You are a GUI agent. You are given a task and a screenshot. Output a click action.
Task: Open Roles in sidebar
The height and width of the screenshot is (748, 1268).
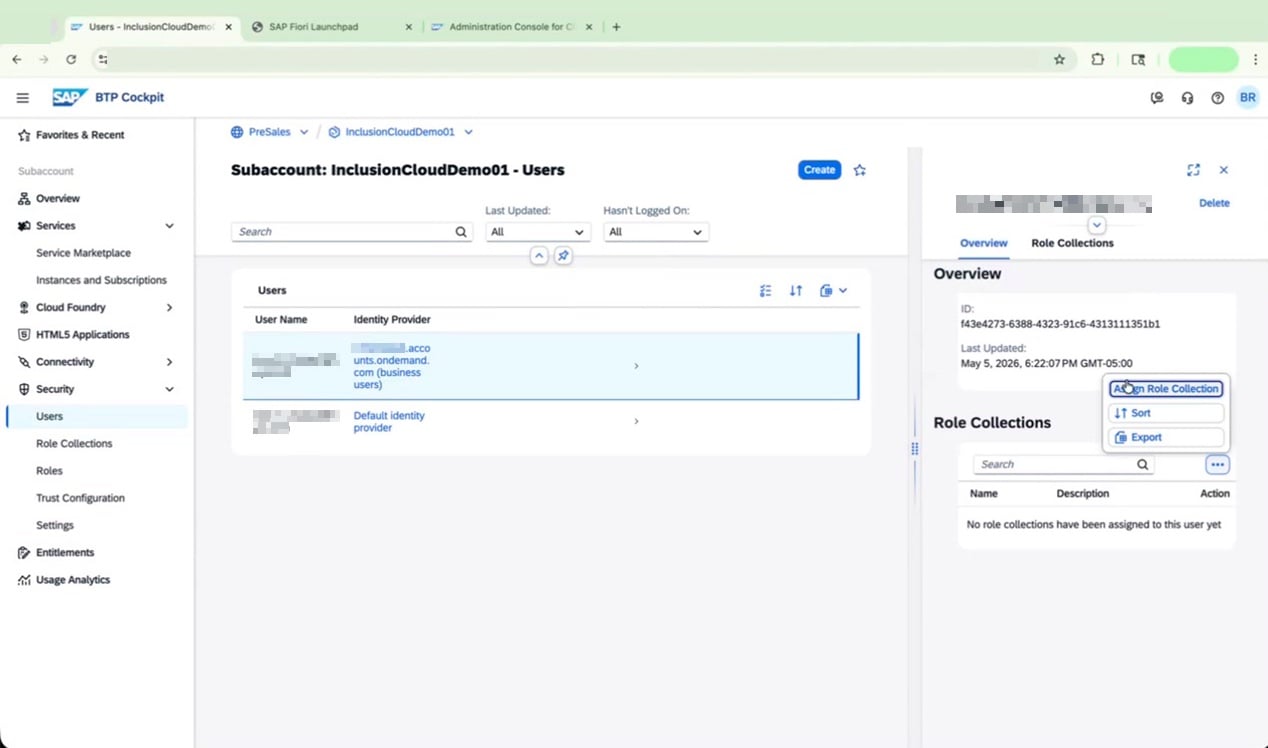pos(49,471)
